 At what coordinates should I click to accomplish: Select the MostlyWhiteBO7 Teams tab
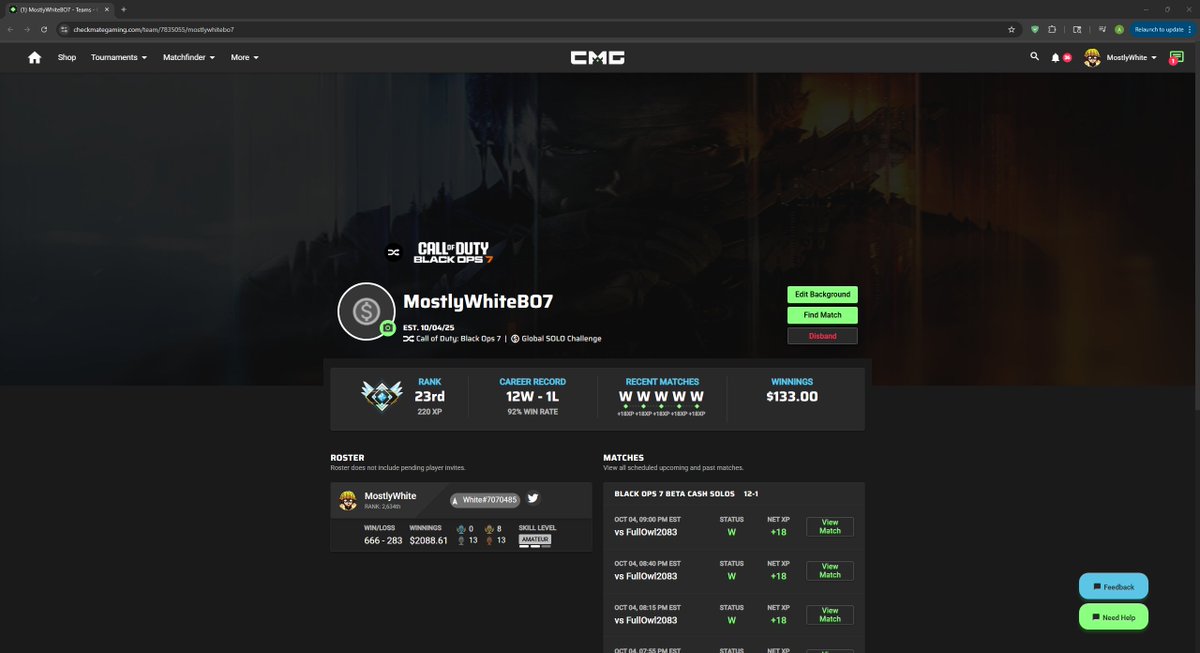(x=59, y=9)
